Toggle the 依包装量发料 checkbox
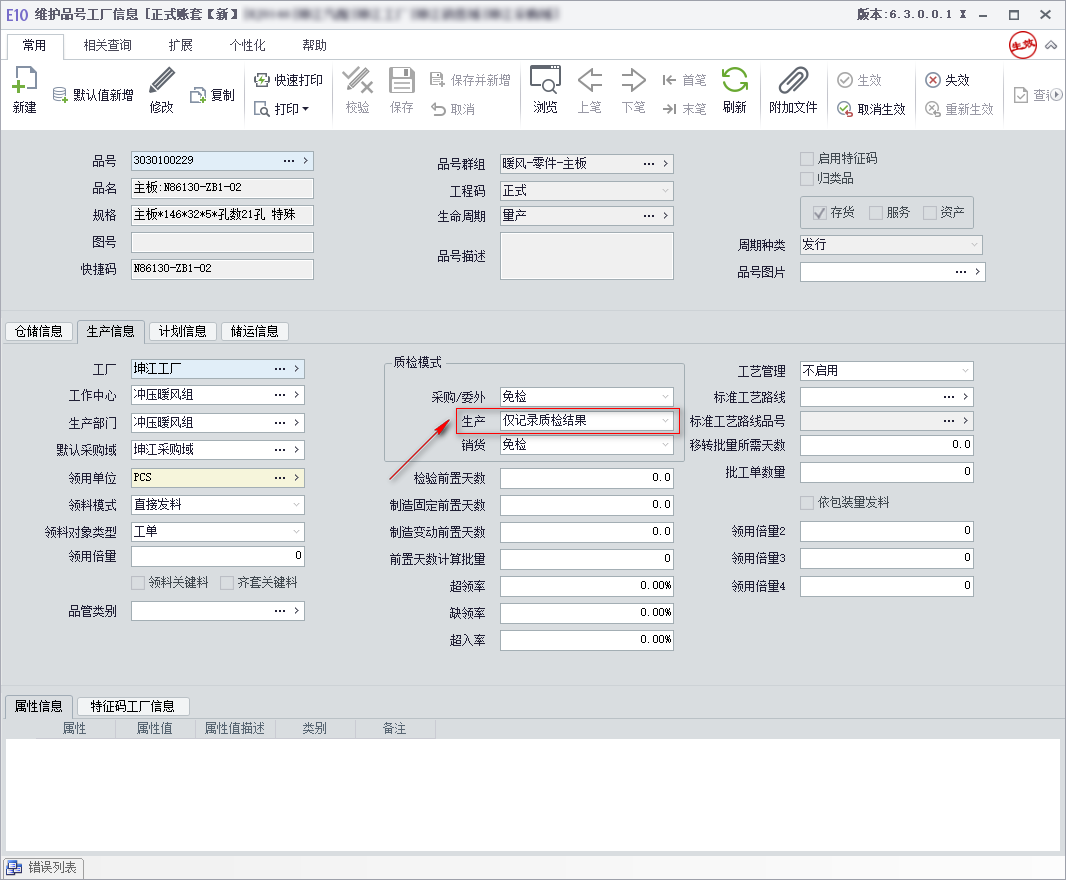 coord(807,503)
